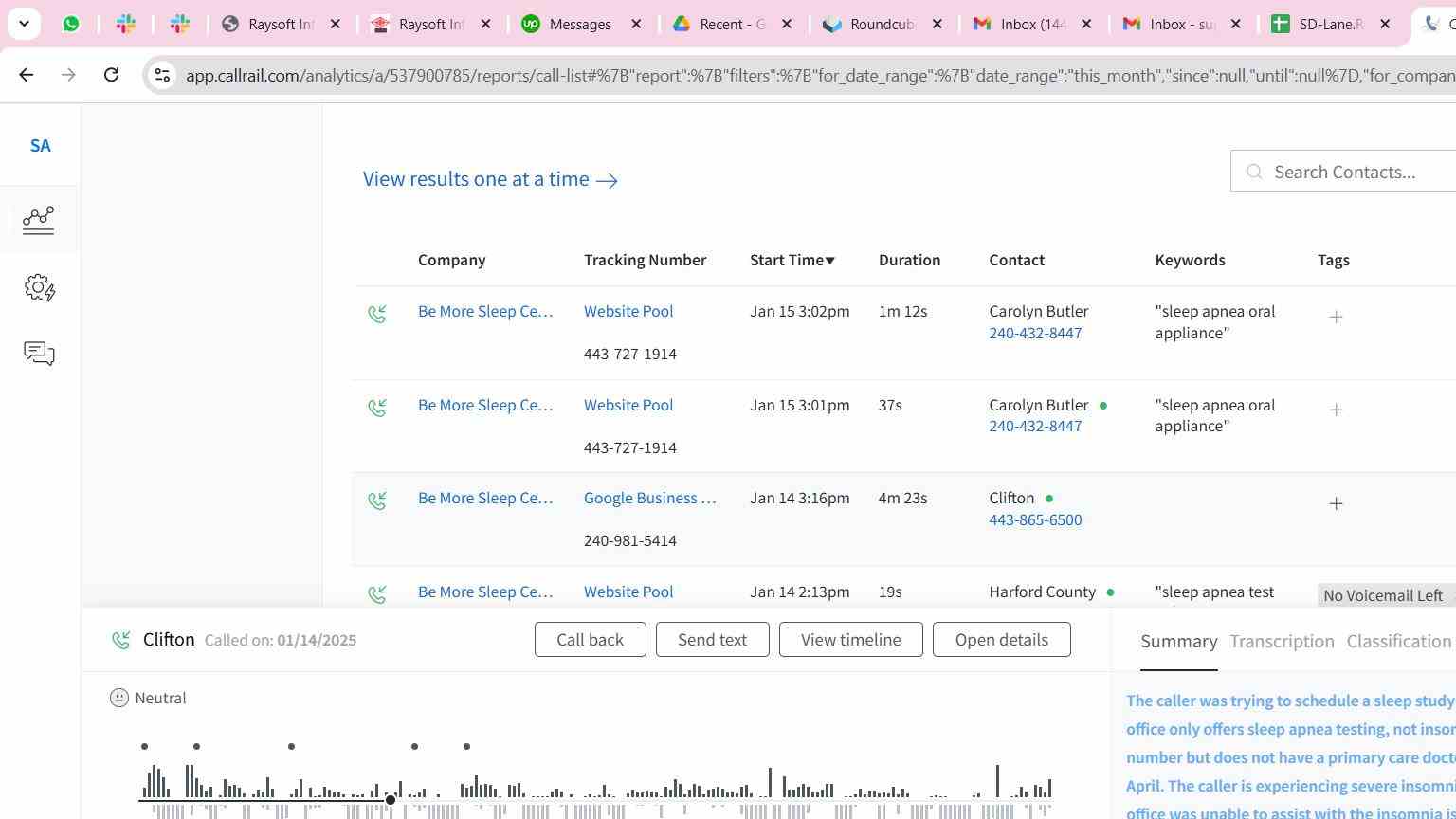Screen dimensions: 1456x819
Task: Open Analytics sidebar chart icon
Action: point(39,220)
